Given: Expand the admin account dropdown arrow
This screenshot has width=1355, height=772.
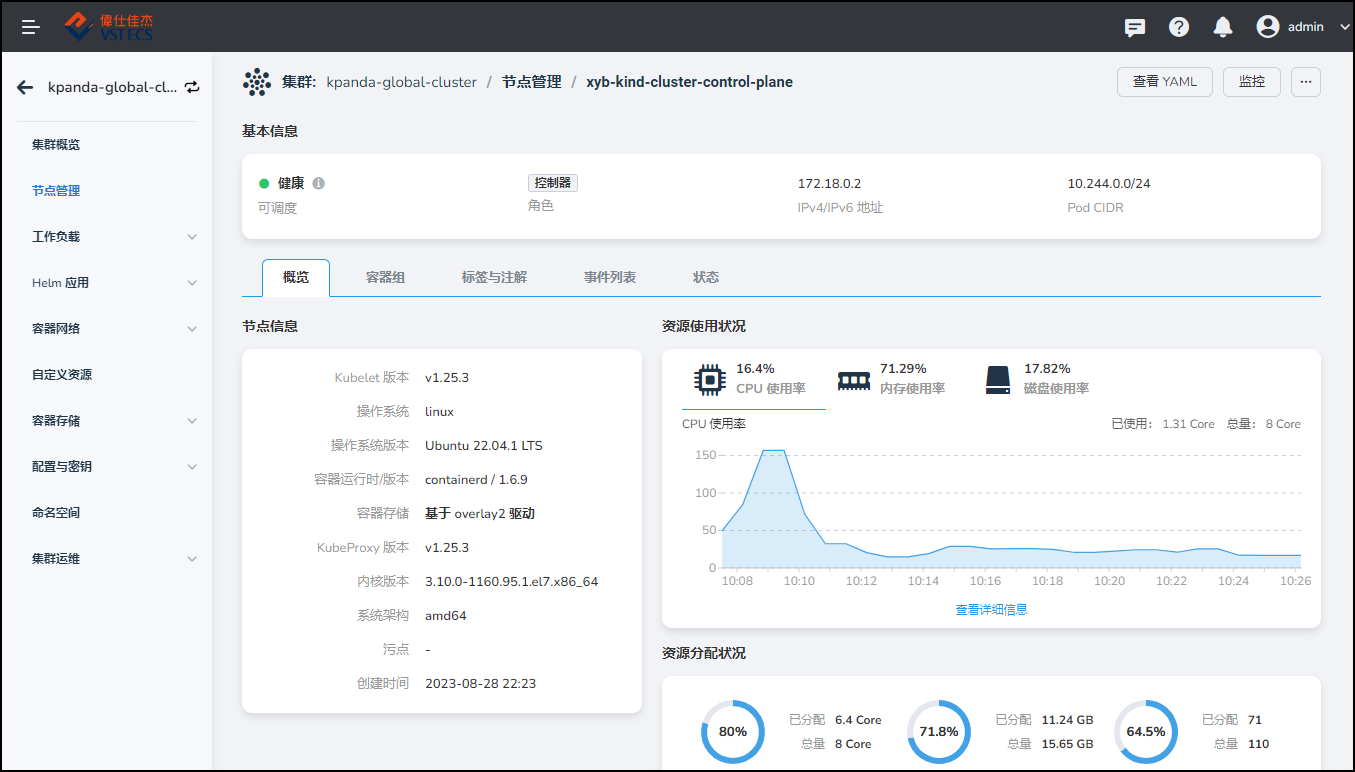Looking at the screenshot, I should pyautogui.click(x=1344, y=27).
